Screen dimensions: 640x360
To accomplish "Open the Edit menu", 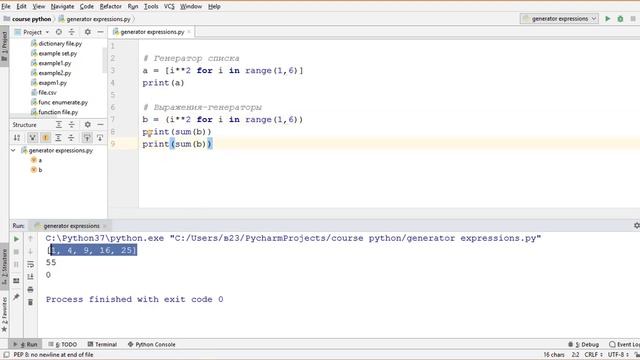I will tap(21, 7).
